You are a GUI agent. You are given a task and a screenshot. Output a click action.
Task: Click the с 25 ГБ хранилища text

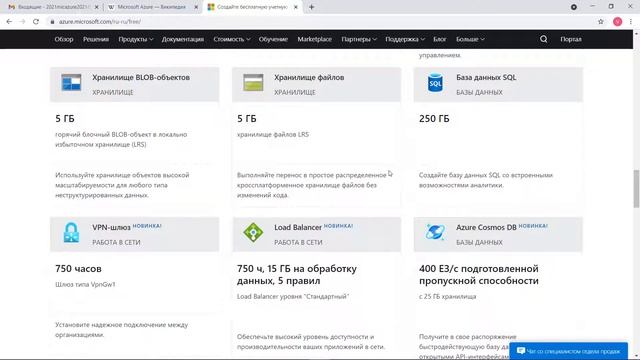click(x=447, y=296)
